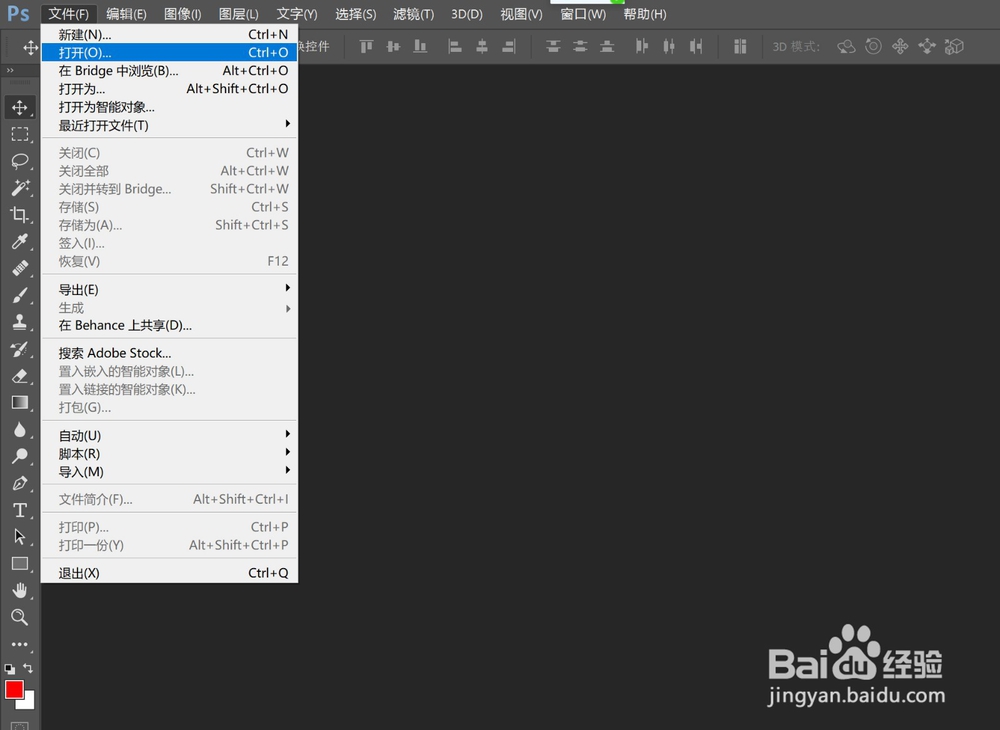Select the Dodge tool
Viewport: 1000px width, 730px height.
(20, 456)
